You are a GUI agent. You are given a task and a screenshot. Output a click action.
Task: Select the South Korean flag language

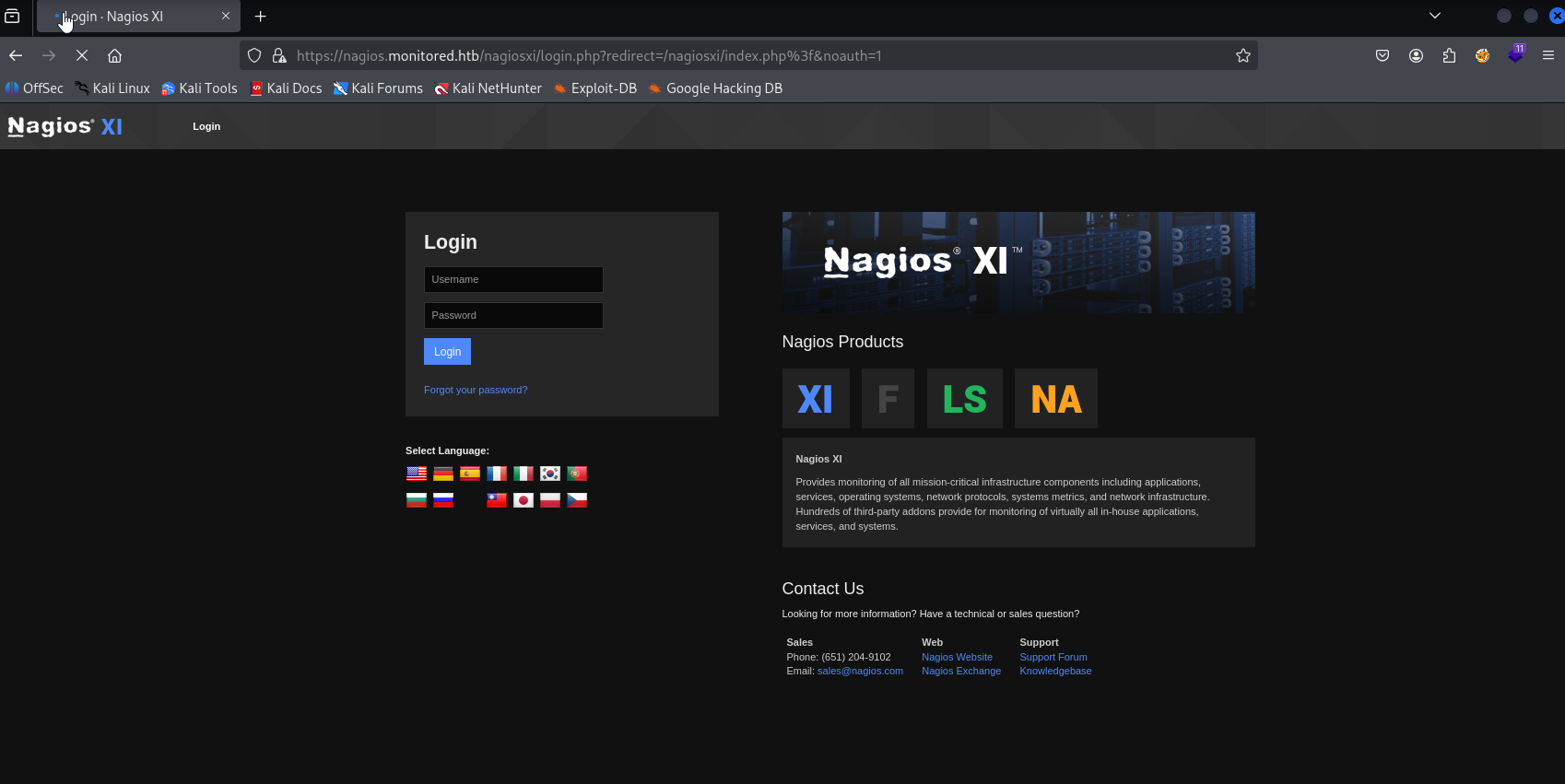550,474
